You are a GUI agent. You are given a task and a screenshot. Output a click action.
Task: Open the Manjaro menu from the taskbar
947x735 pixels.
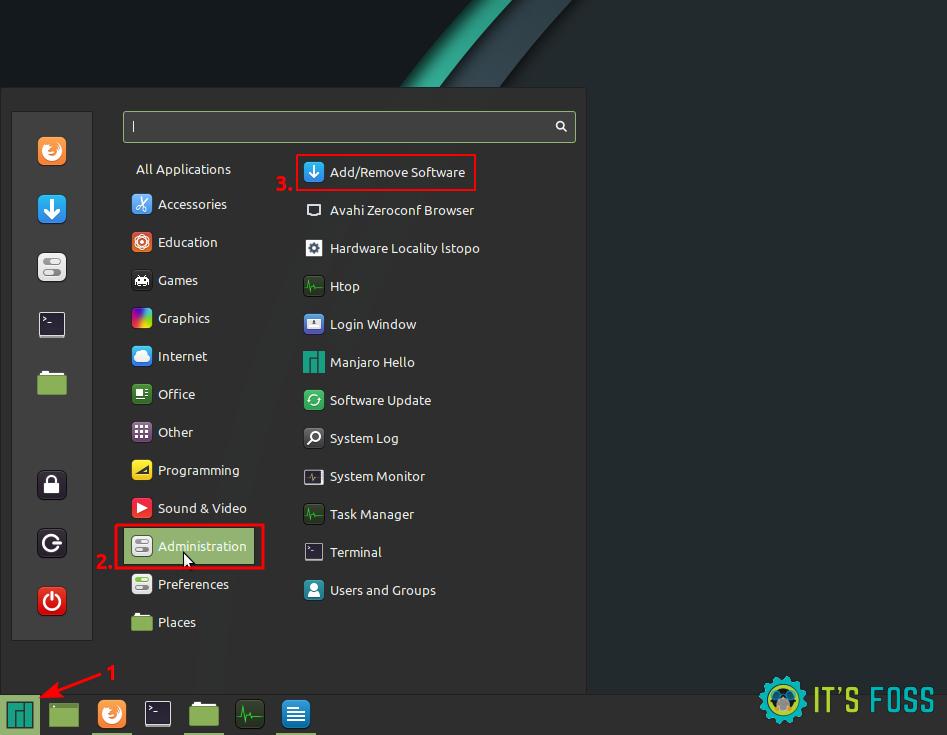(20, 713)
